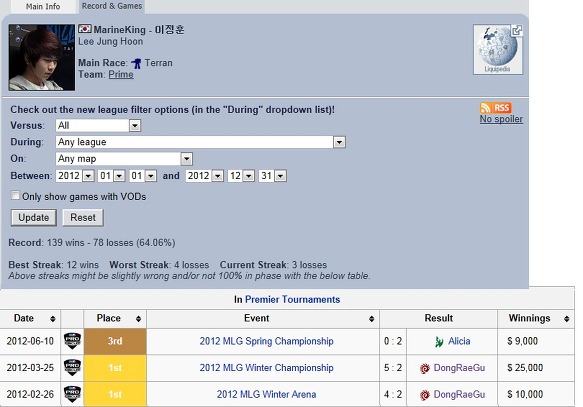Click the MLG Pro logo for Spring Championship

72,341
